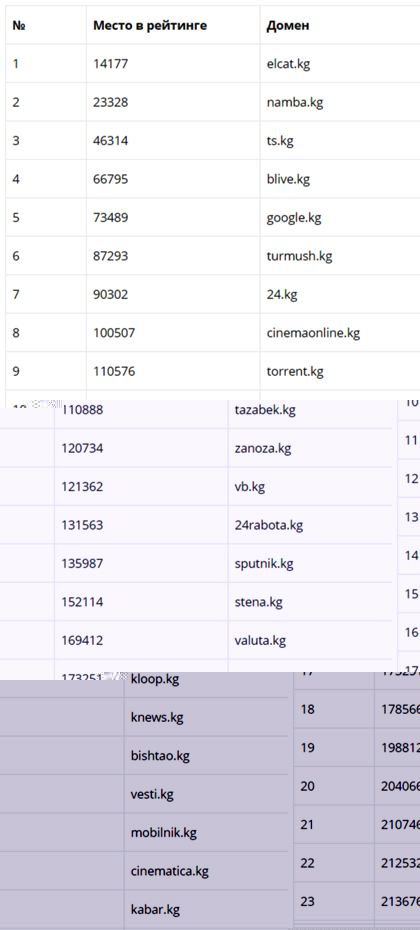420x930 pixels.
Task: Click the cinematica.kg domain
Action: (170, 871)
